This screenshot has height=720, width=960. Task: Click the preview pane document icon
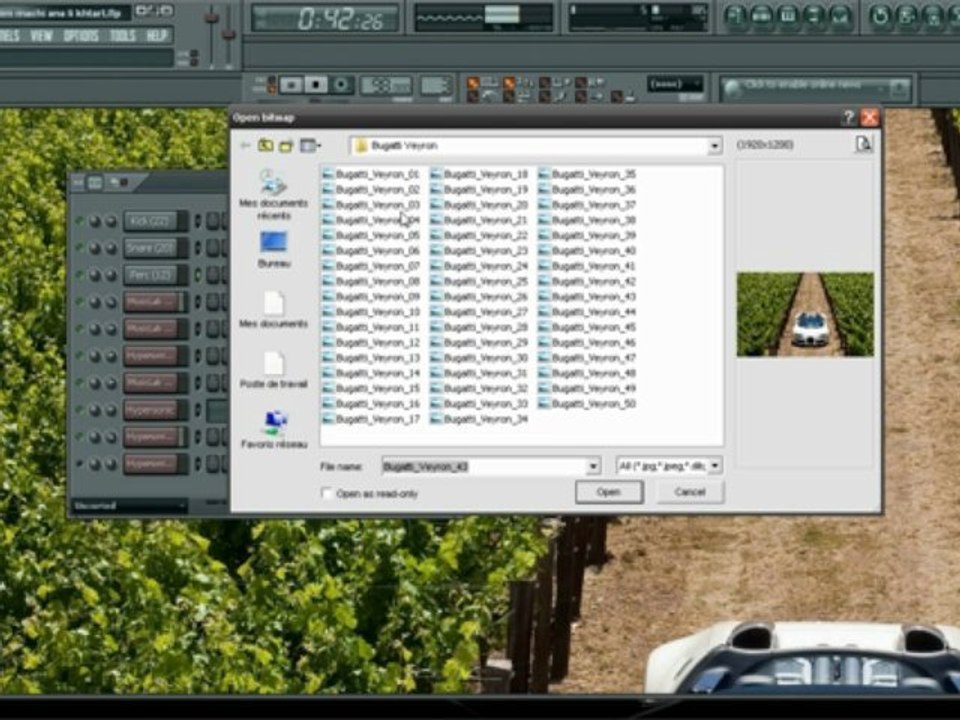(862, 145)
